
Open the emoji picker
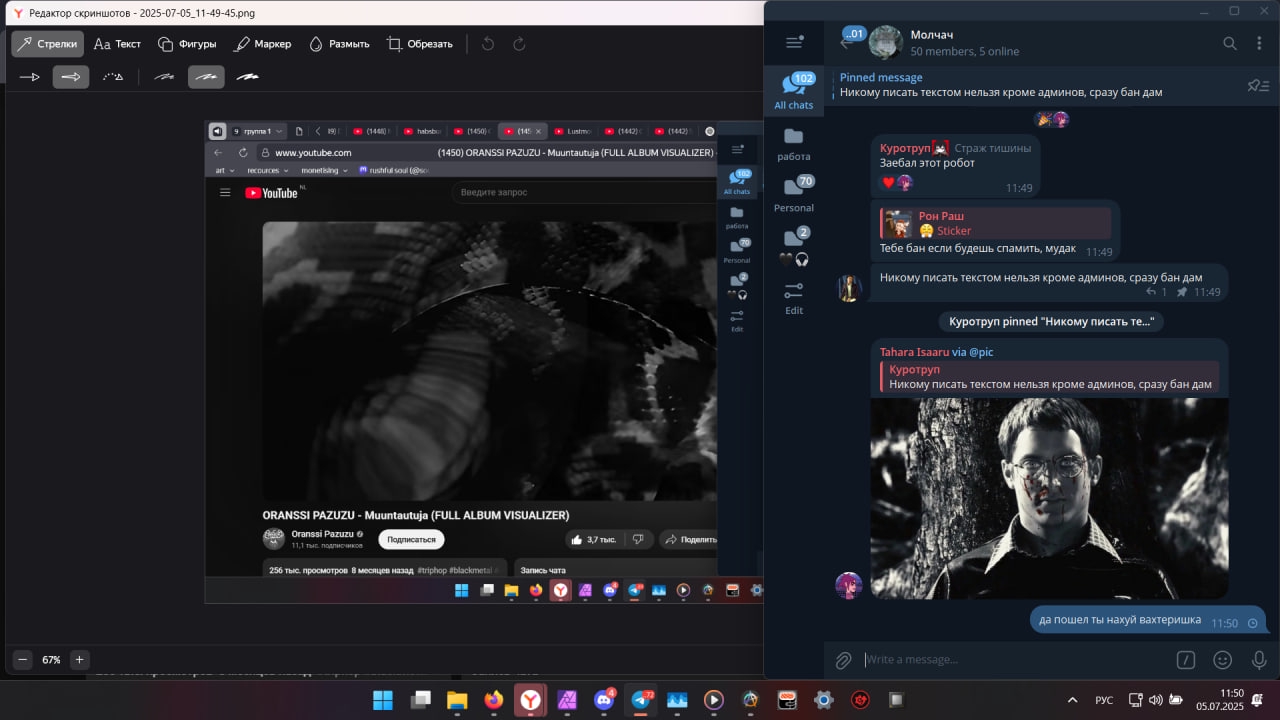coord(1222,660)
